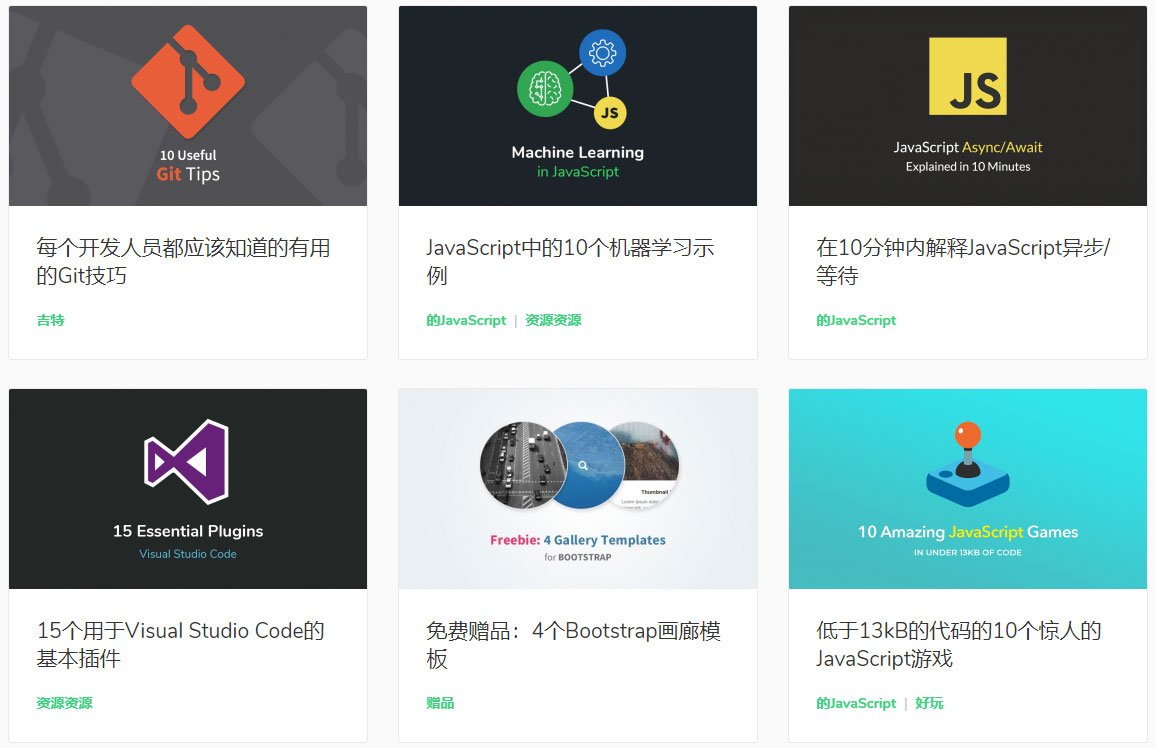
Task: Click the "Machine Learning" banner heading
Action: coord(577,153)
